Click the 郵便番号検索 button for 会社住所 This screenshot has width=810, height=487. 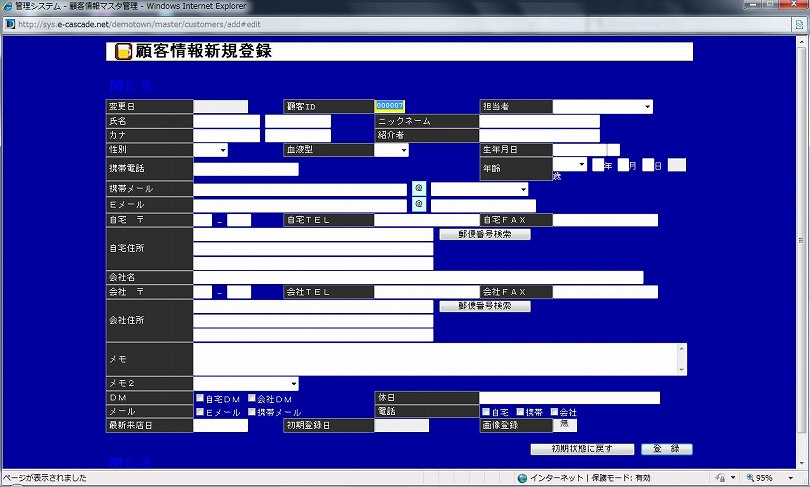point(485,306)
